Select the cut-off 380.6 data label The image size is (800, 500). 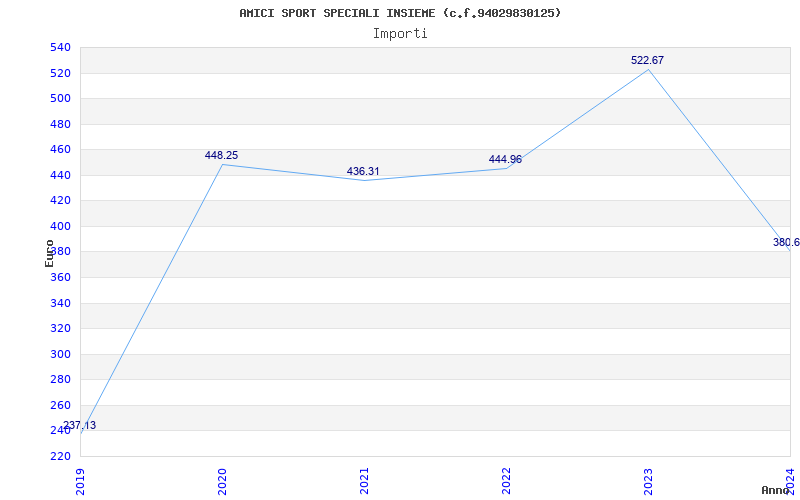[x=786, y=242]
